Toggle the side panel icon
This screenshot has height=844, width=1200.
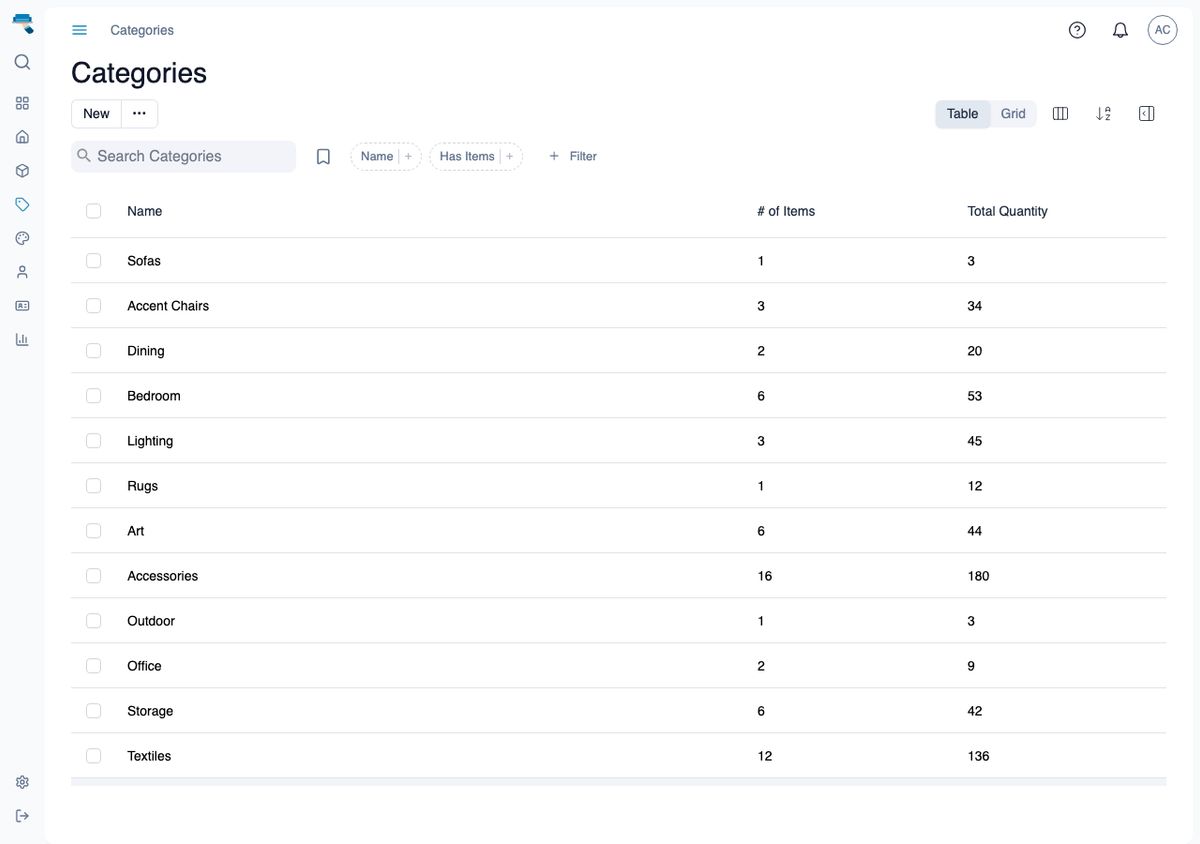click(1147, 114)
